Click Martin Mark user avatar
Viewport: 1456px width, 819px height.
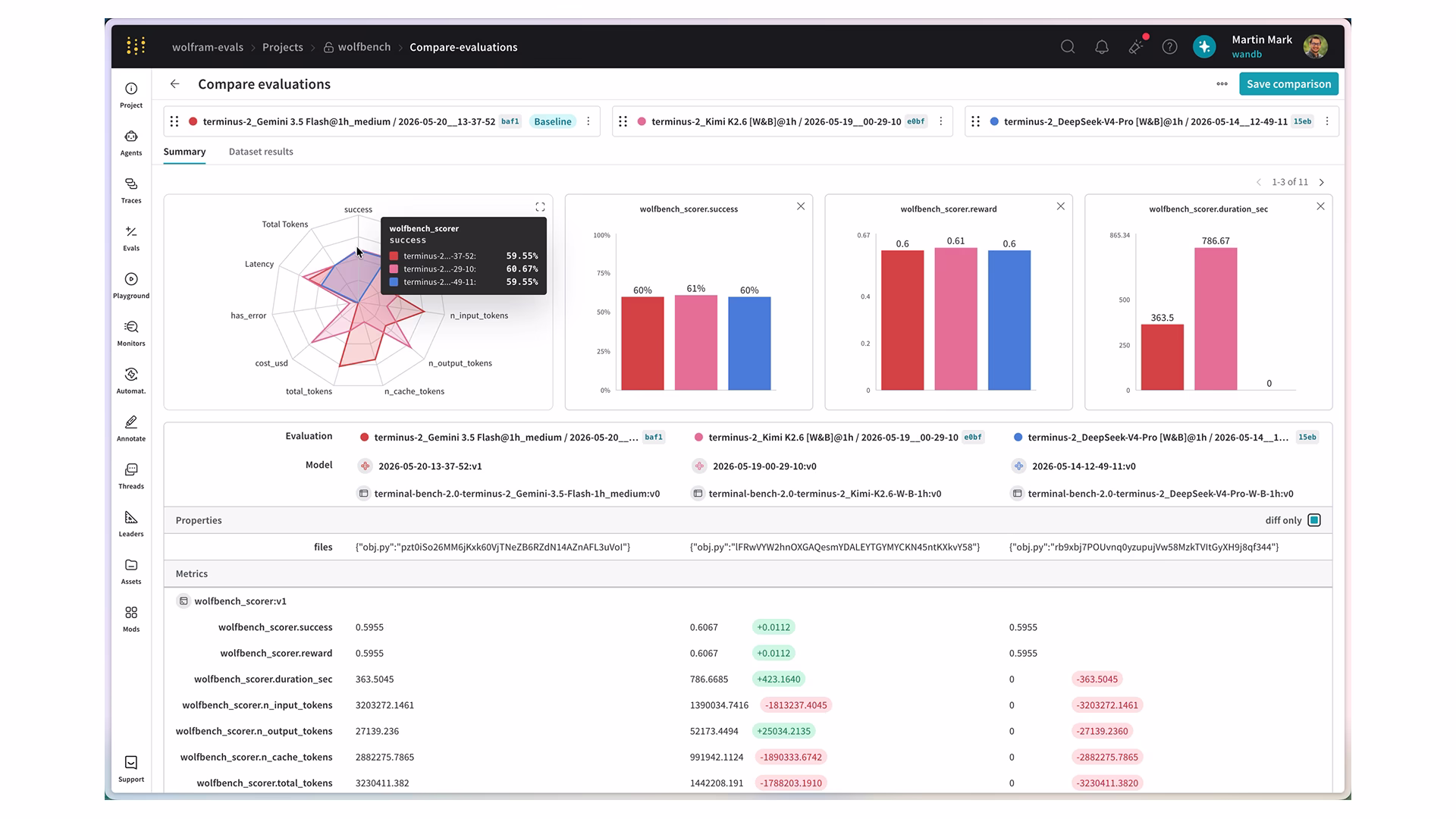1316,47
